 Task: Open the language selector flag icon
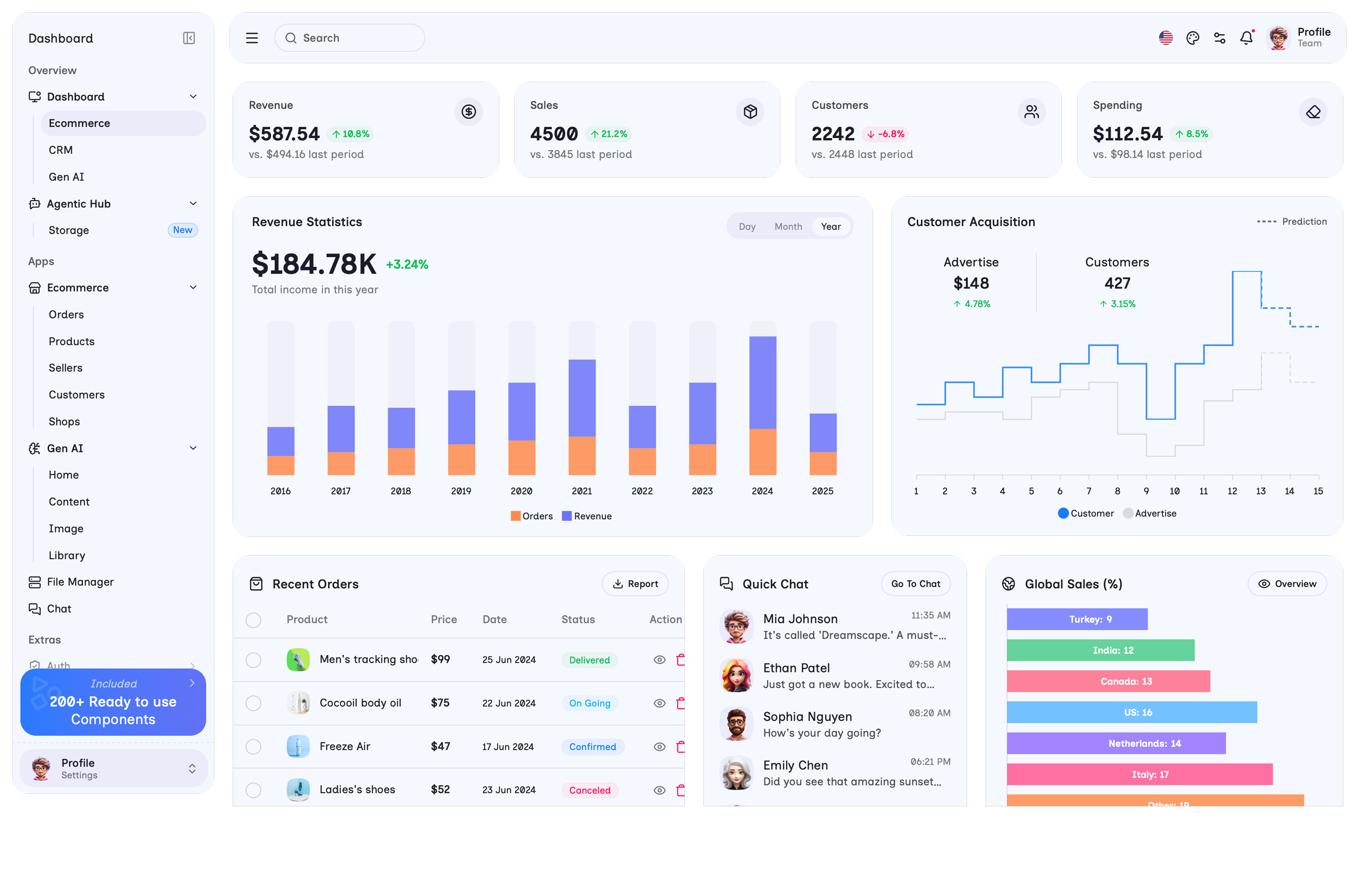[x=1166, y=38]
